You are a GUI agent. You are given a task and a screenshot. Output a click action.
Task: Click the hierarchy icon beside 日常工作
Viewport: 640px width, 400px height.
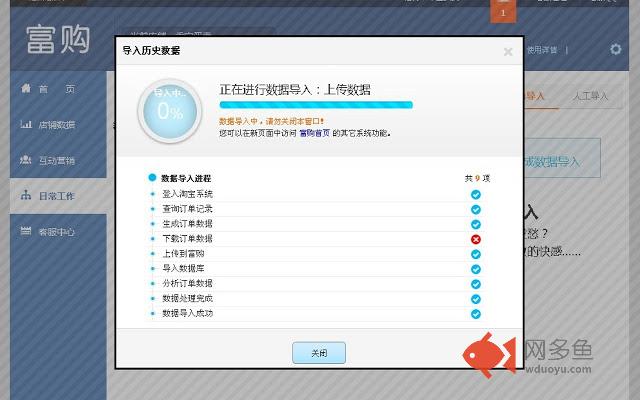26,195
